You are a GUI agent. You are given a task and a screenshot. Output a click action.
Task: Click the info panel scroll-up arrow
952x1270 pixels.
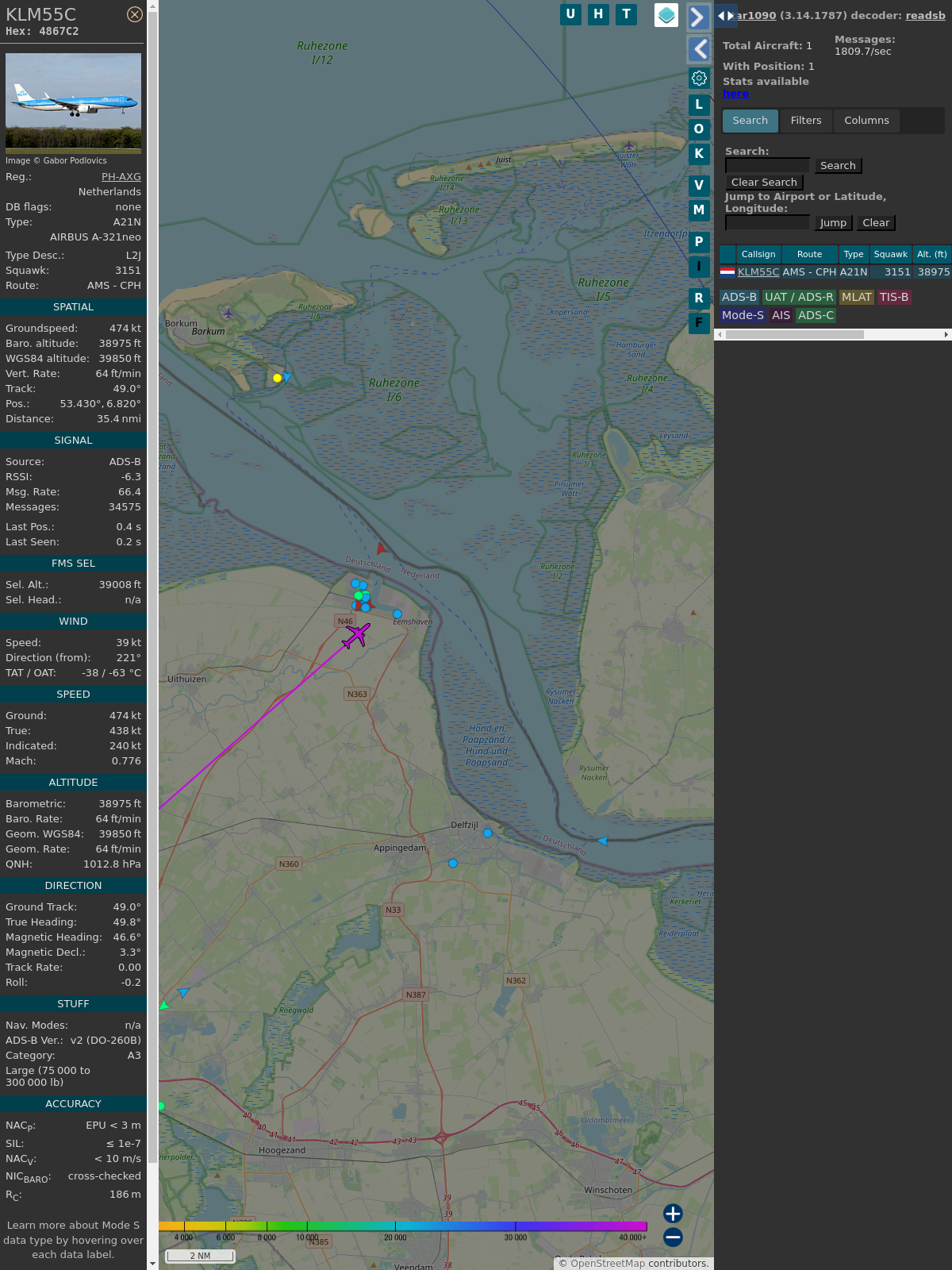pos(152,6)
